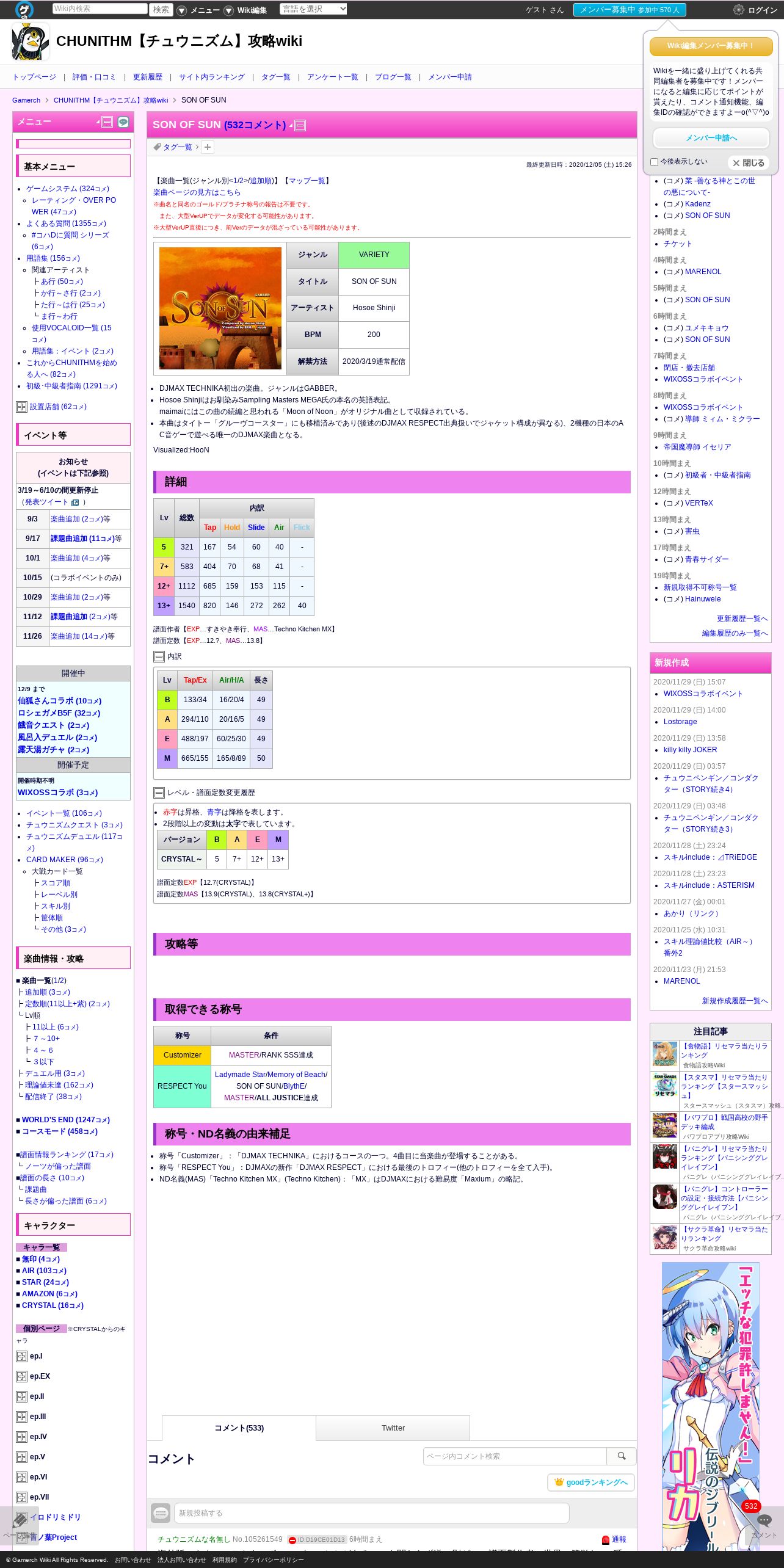The height and width of the screenshot is (1568, 784).
Task: Focus the Wiki内検索 search field
Action: (x=100, y=9)
